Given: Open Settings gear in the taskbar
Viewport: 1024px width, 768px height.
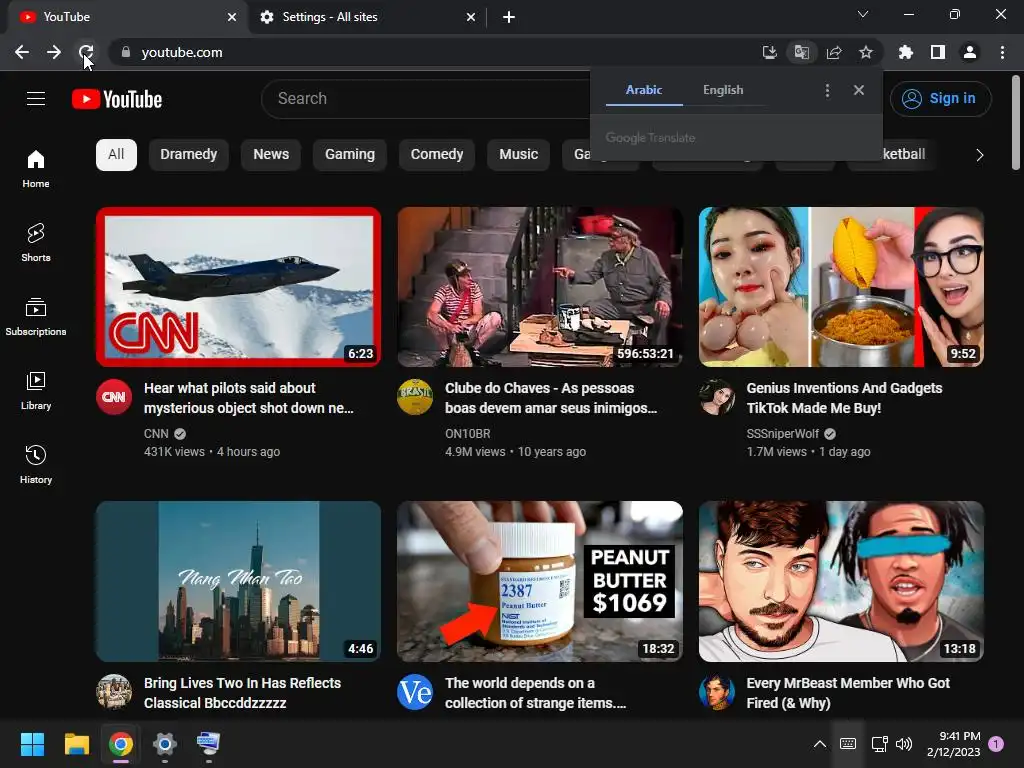Looking at the screenshot, I should click(165, 744).
